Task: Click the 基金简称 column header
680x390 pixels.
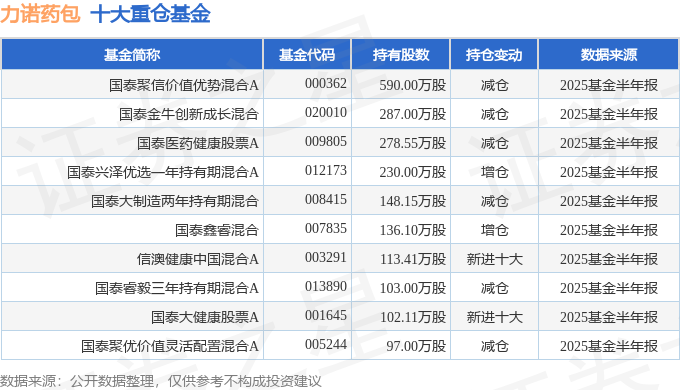Action: click(132, 55)
